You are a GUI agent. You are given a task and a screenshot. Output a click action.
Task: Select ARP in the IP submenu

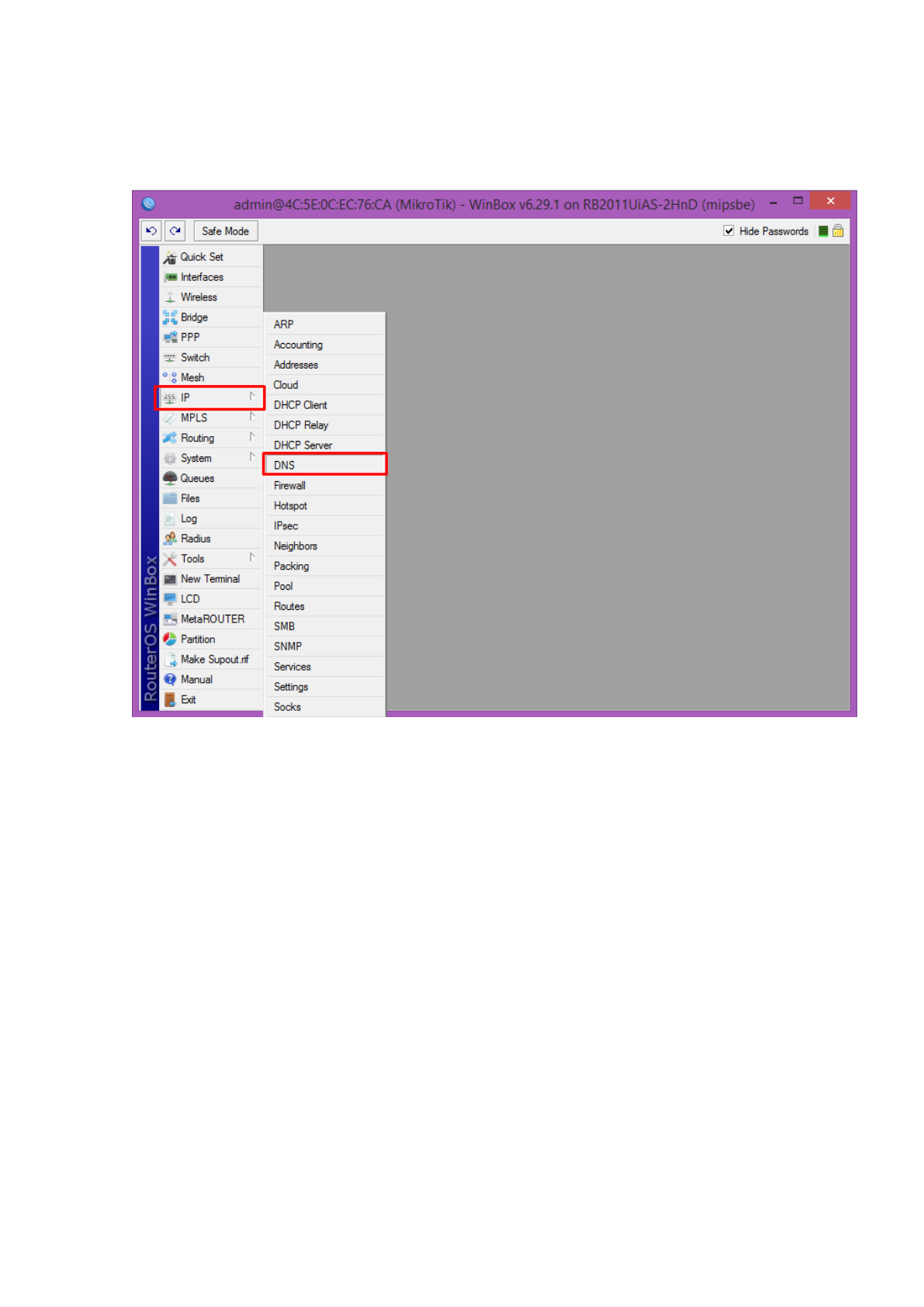[325, 324]
